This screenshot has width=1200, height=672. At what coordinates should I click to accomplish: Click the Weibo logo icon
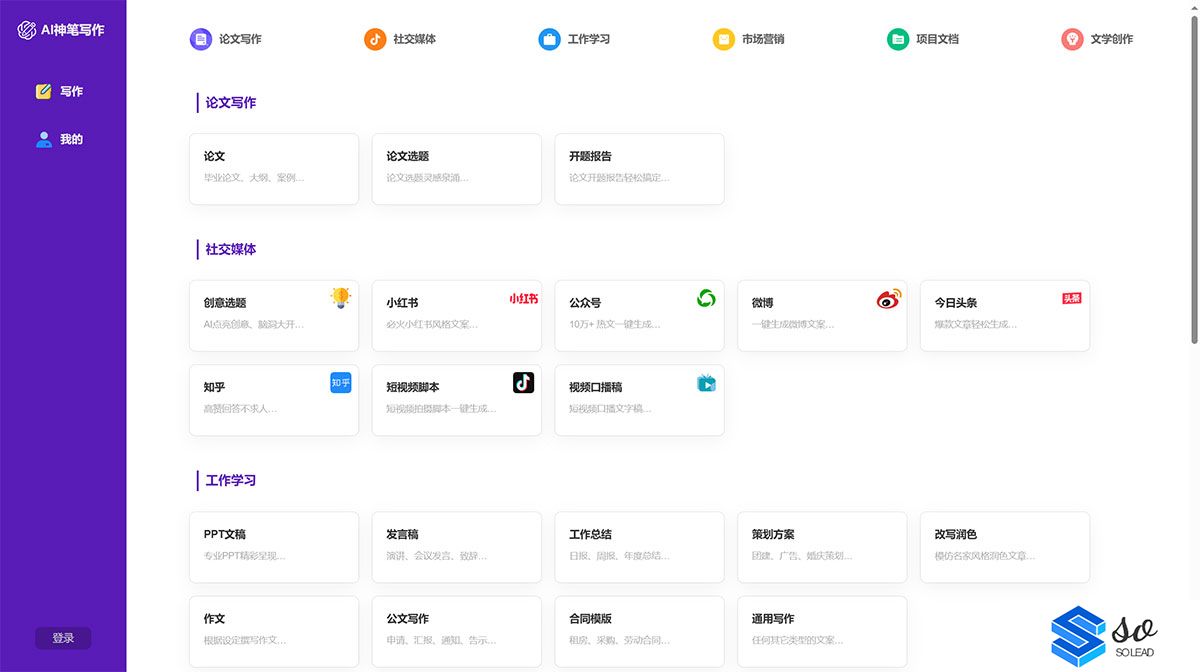889,298
